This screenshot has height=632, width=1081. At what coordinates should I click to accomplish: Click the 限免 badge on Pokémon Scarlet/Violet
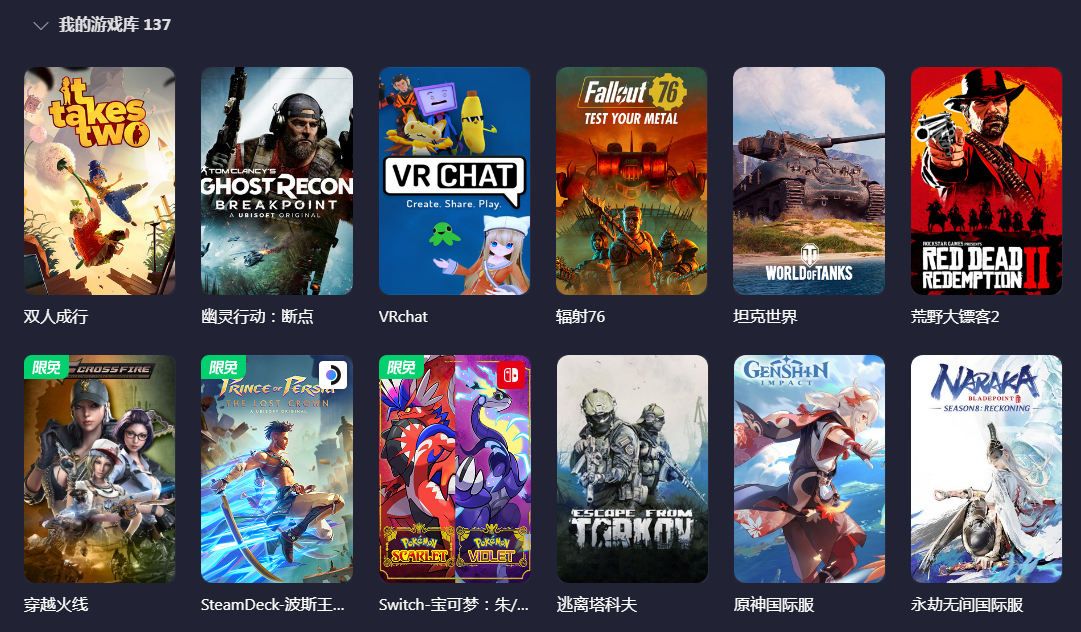point(402,367)
